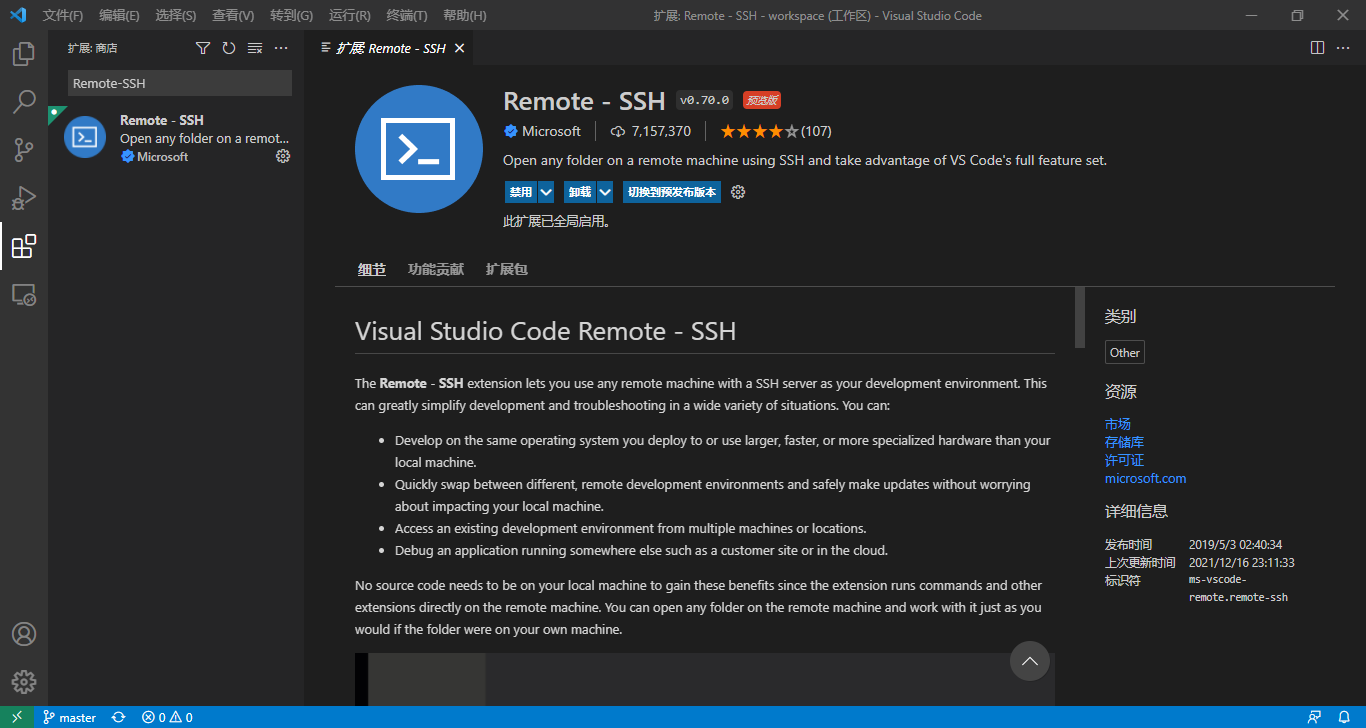Screen dimensions: 1366x728
Task: Open the Extensions view icon
Action: click(24, 246)
